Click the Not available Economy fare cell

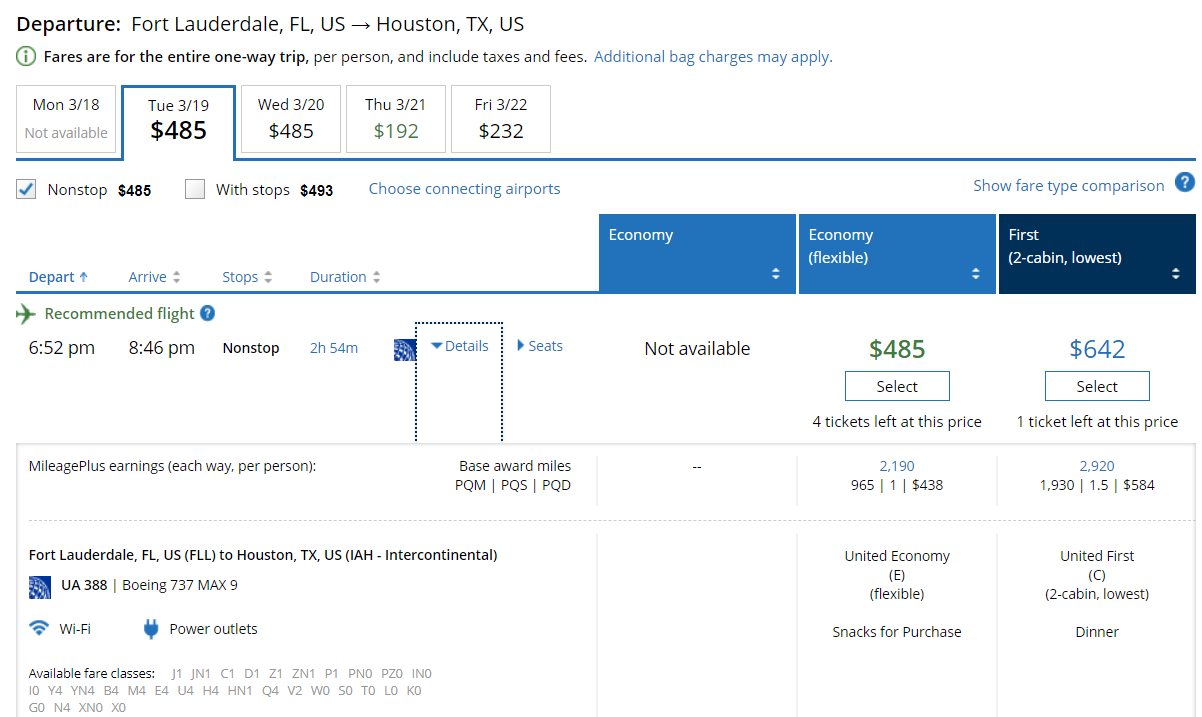697,348
